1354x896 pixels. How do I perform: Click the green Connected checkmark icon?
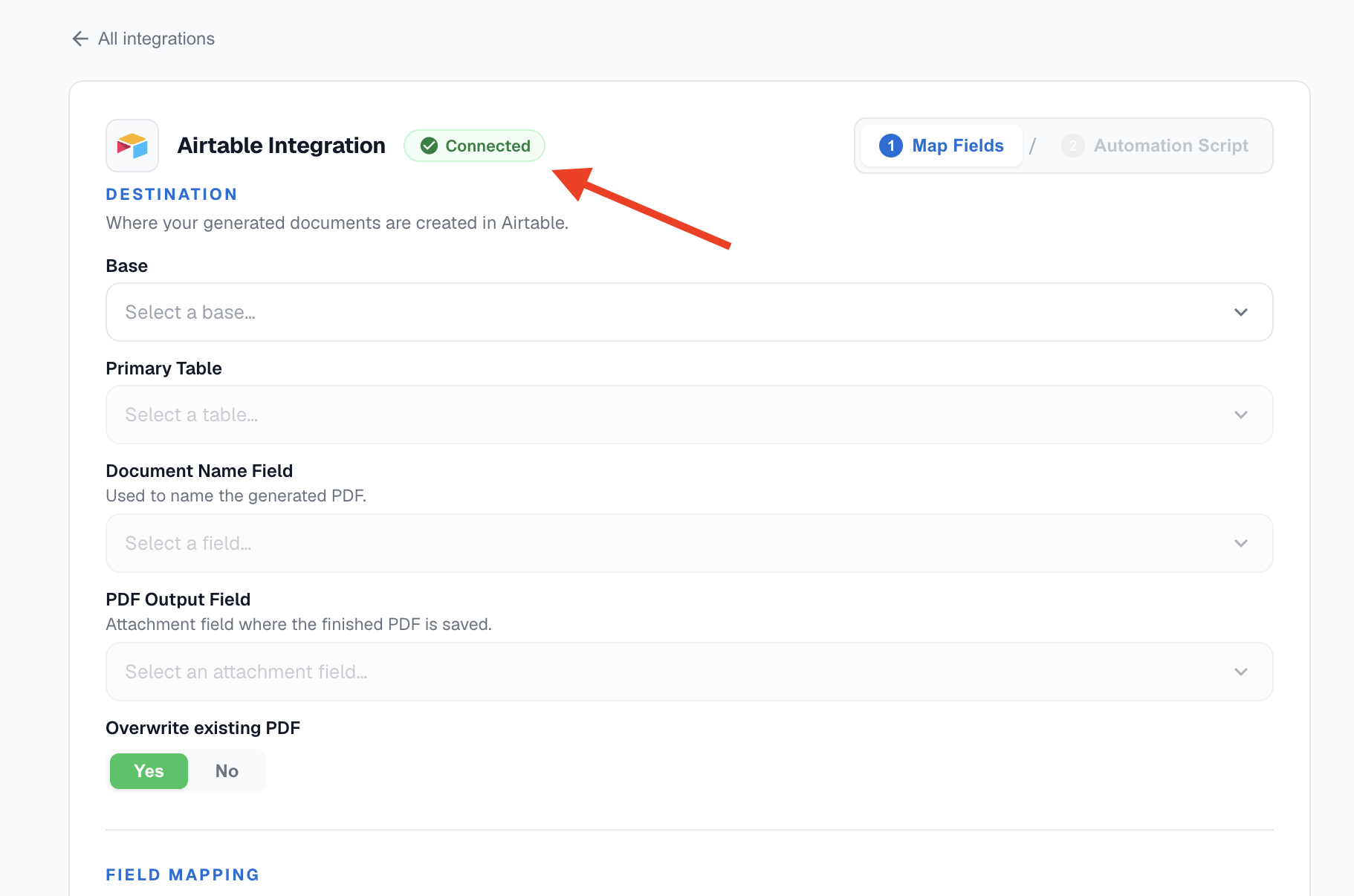point(429,146)
